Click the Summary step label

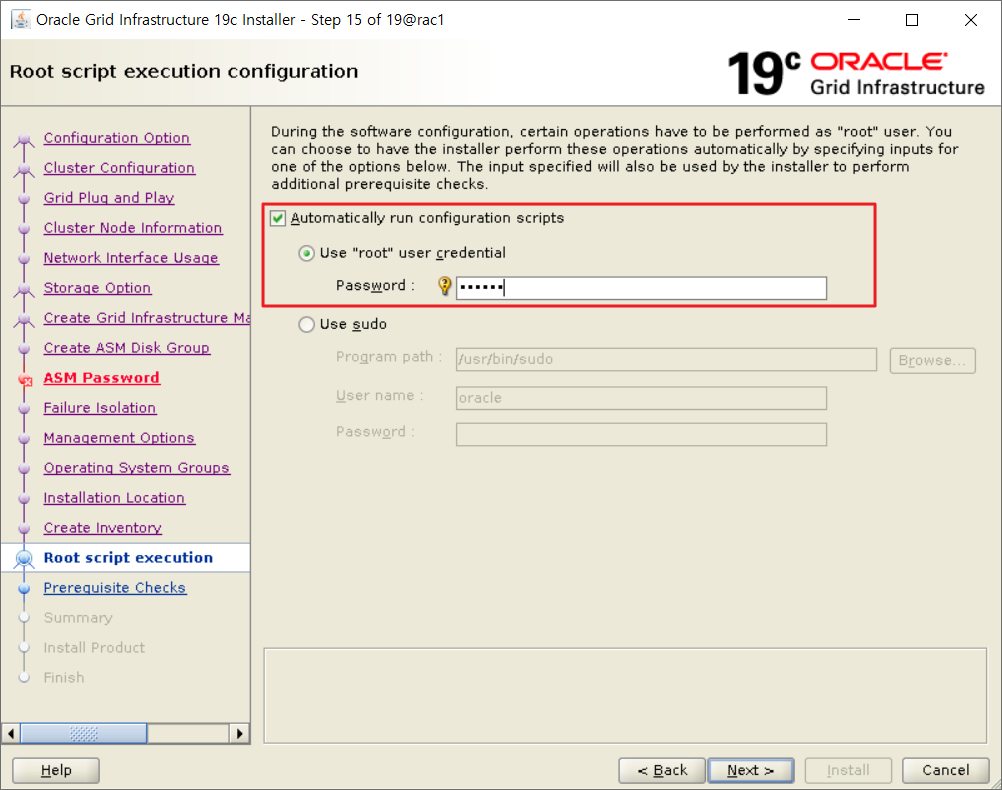coord(78,618)
